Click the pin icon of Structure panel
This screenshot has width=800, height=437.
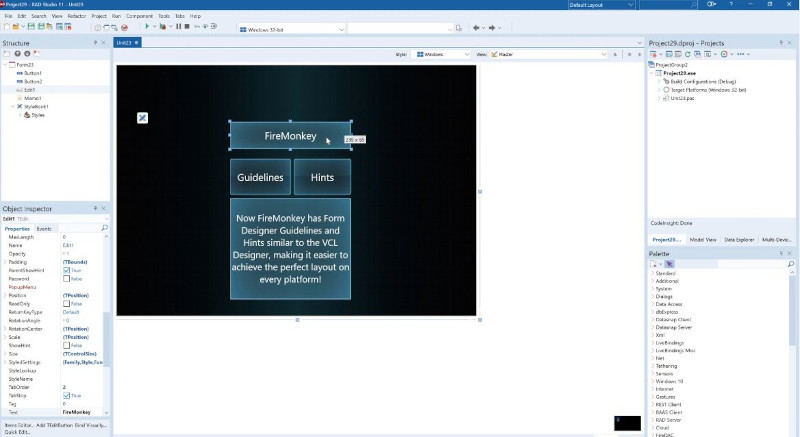coord(95,43)
